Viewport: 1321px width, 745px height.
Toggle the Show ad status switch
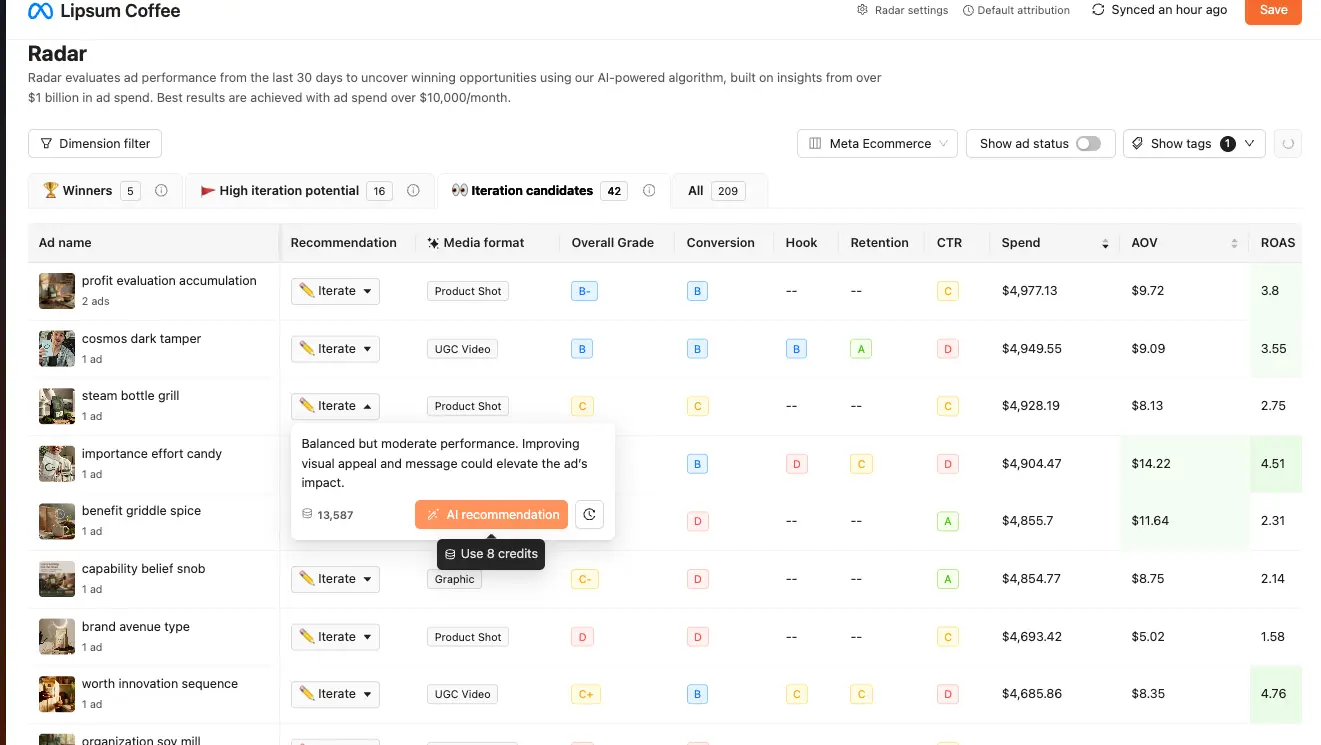tap(1088, 144)
